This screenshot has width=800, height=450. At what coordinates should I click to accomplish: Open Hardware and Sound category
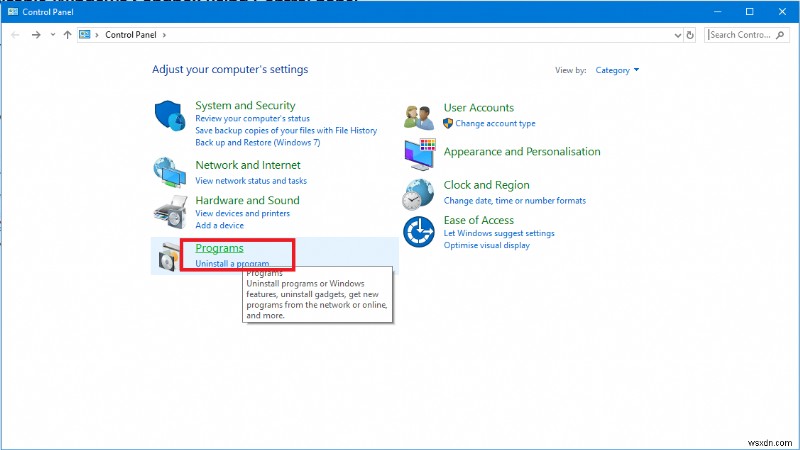[x=247, y=200]
